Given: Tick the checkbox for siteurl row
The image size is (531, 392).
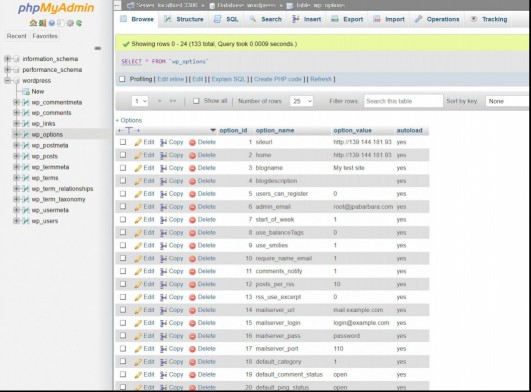Looking at the screenshot, I should [x=123, y=142].
